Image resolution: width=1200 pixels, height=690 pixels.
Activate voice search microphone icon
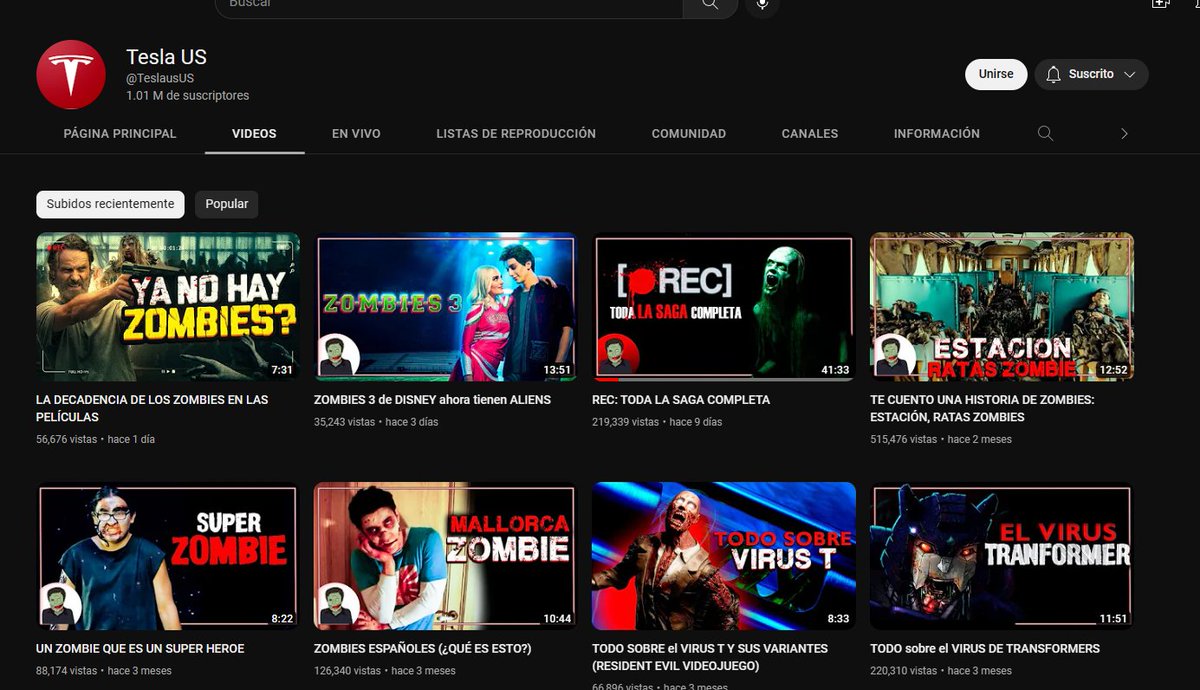[762, 5]
